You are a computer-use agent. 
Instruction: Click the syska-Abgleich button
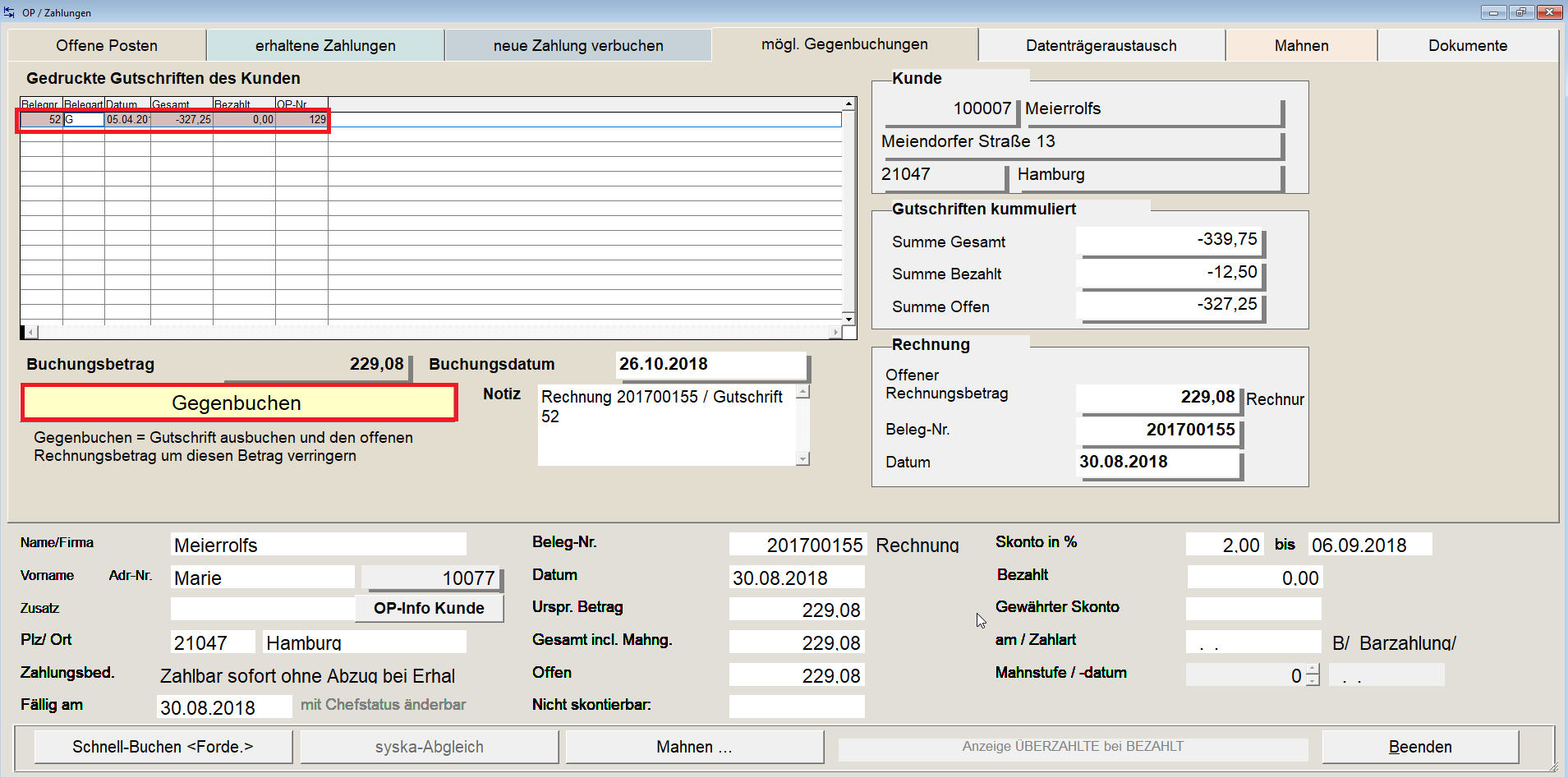pos(429,747)
